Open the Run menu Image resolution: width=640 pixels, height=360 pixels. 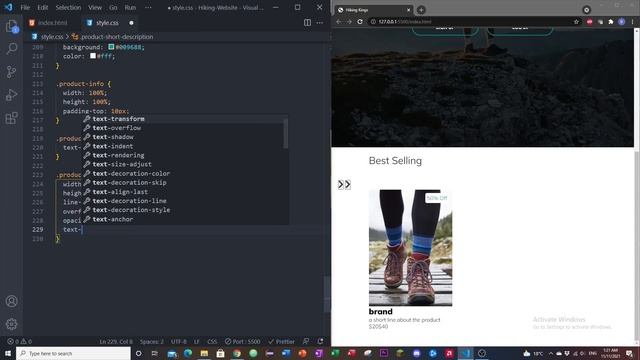tap(130, 7)
